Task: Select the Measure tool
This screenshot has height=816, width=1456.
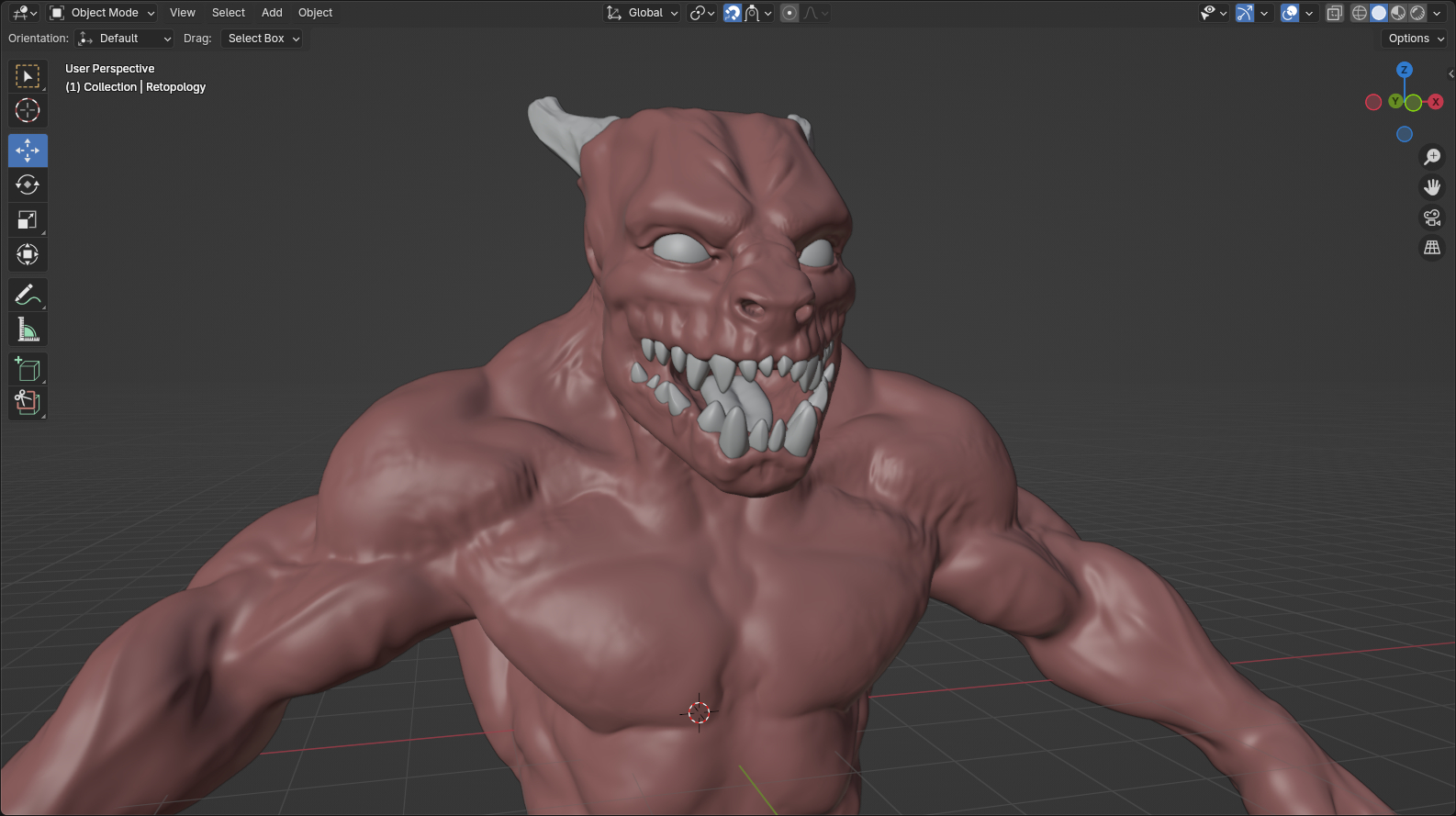Action: pyautogui.click(x=28, y=330)
